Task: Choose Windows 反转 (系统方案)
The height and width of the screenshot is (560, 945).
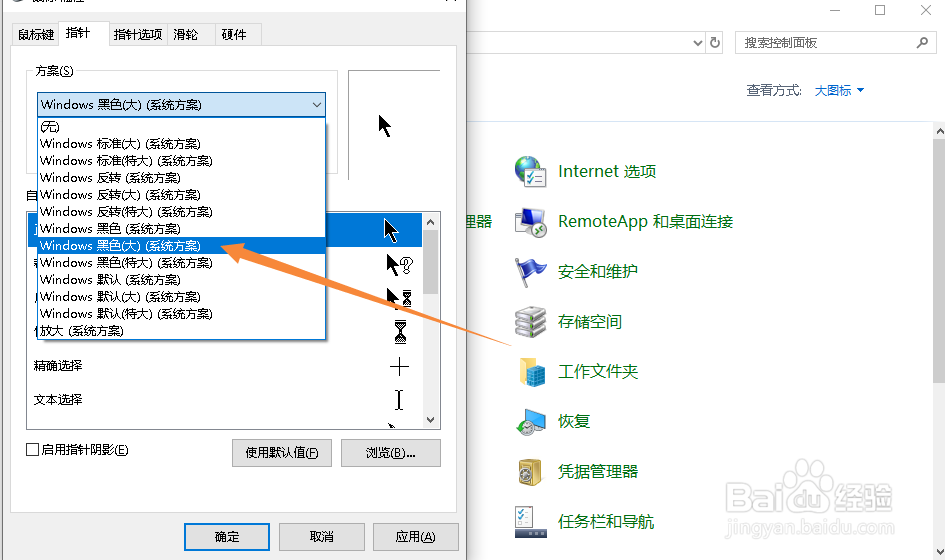Action: pos(181,178)
